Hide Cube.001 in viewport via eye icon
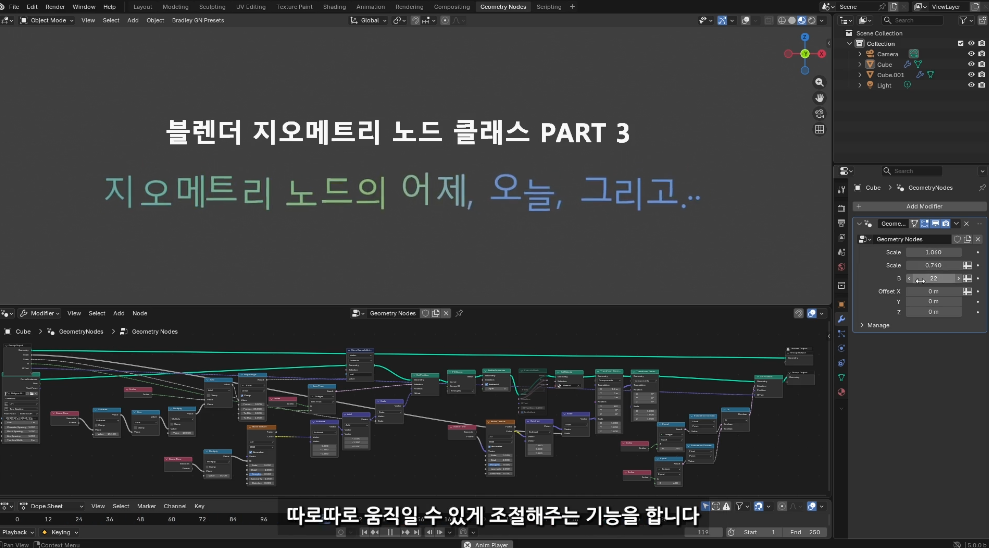The height and width of the screenshot is (548, 989). tap(971, 74)
